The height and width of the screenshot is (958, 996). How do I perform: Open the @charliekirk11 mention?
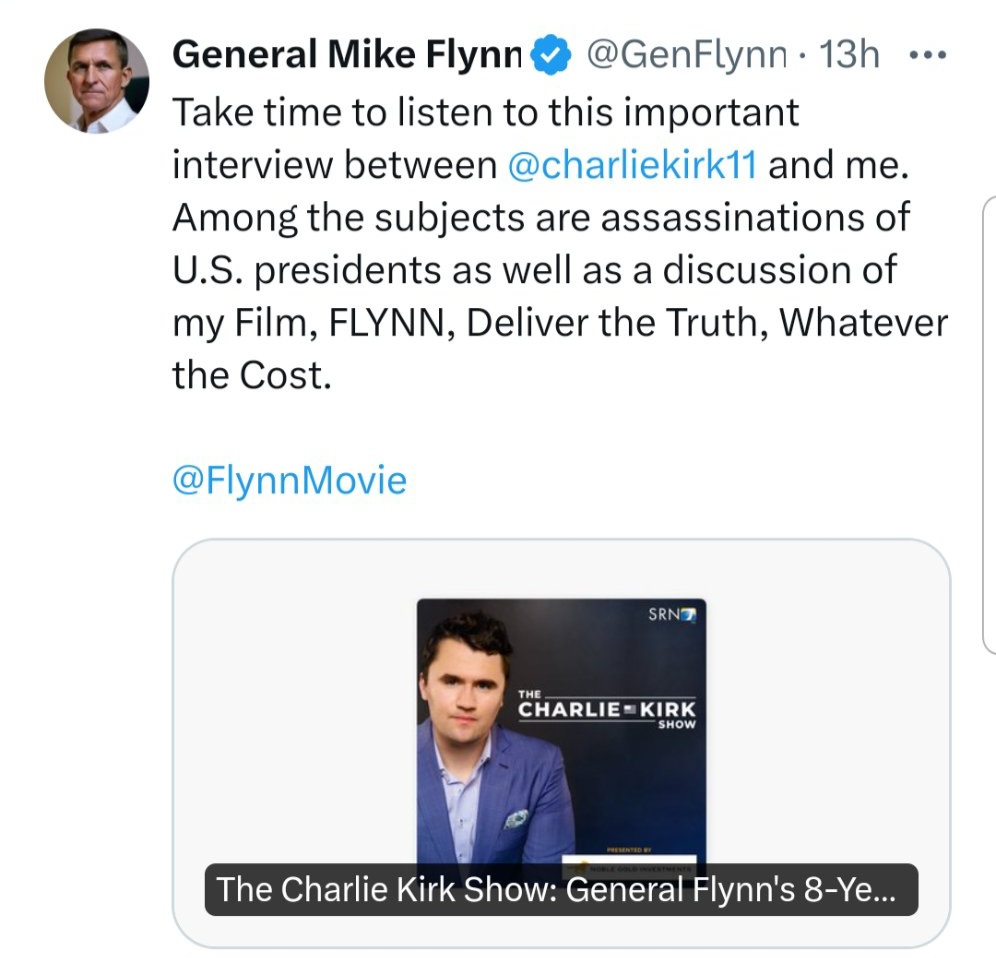click(x=632, y=164)
